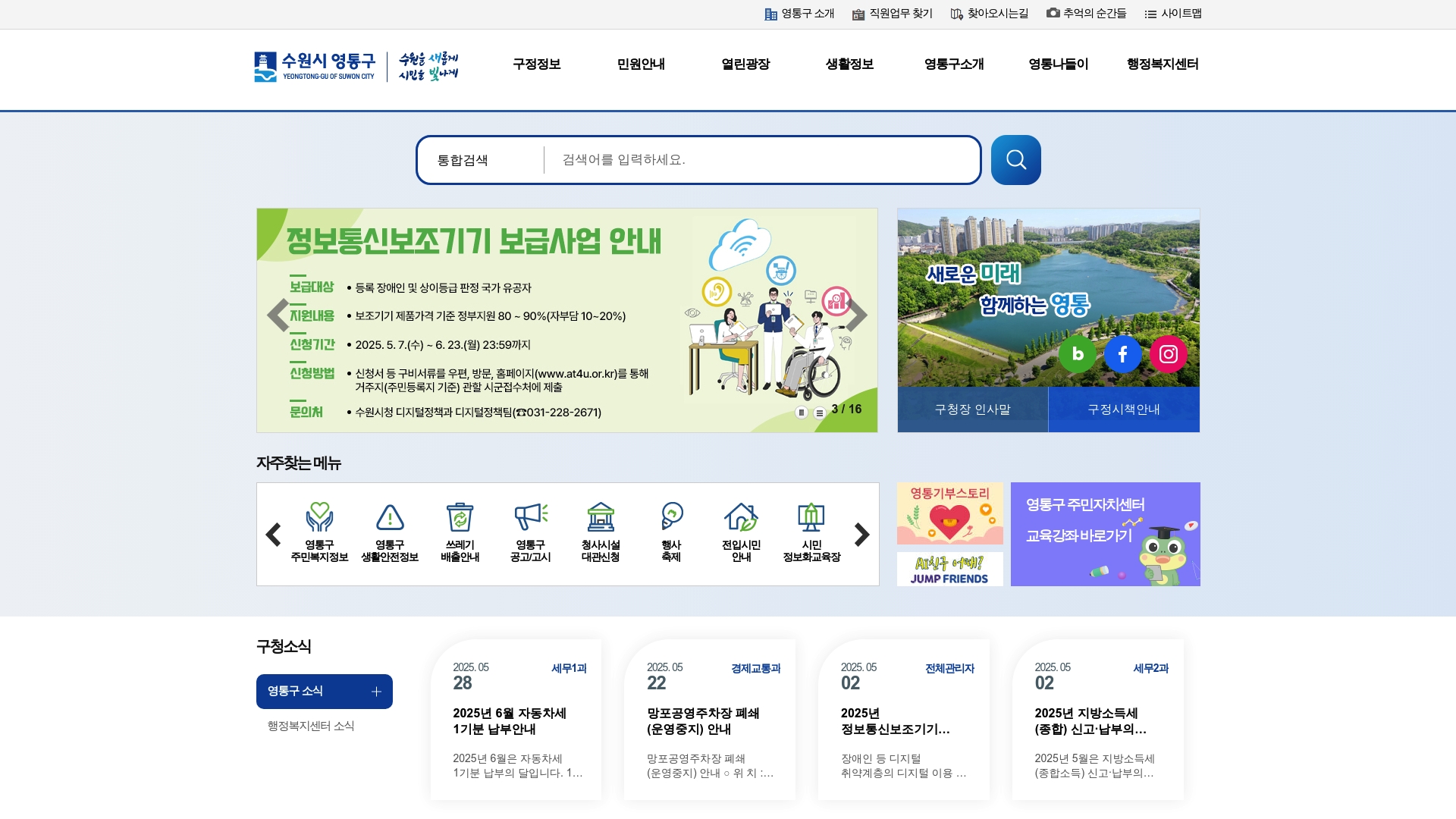Open the 열린광장 menu
Screen dimensions: 1456x819
745,64
